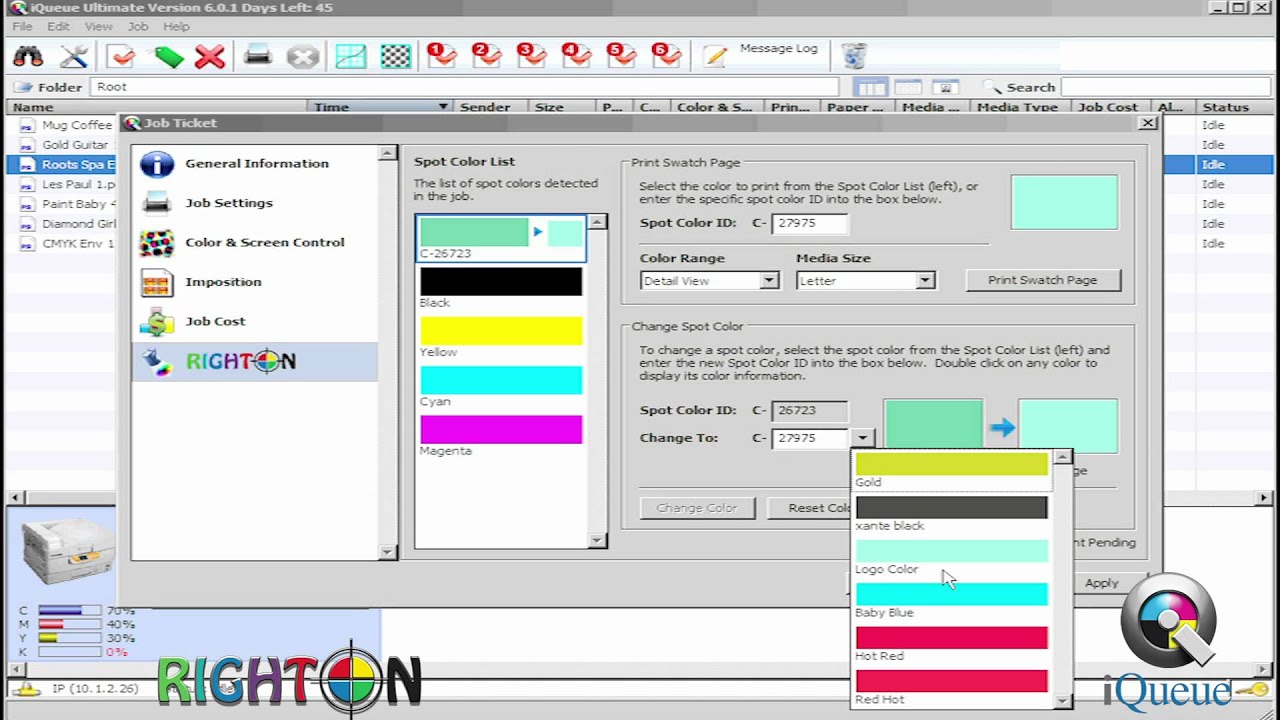
Task: Click the numbered 3 checkmark icon
Action: tap(531, 56)
